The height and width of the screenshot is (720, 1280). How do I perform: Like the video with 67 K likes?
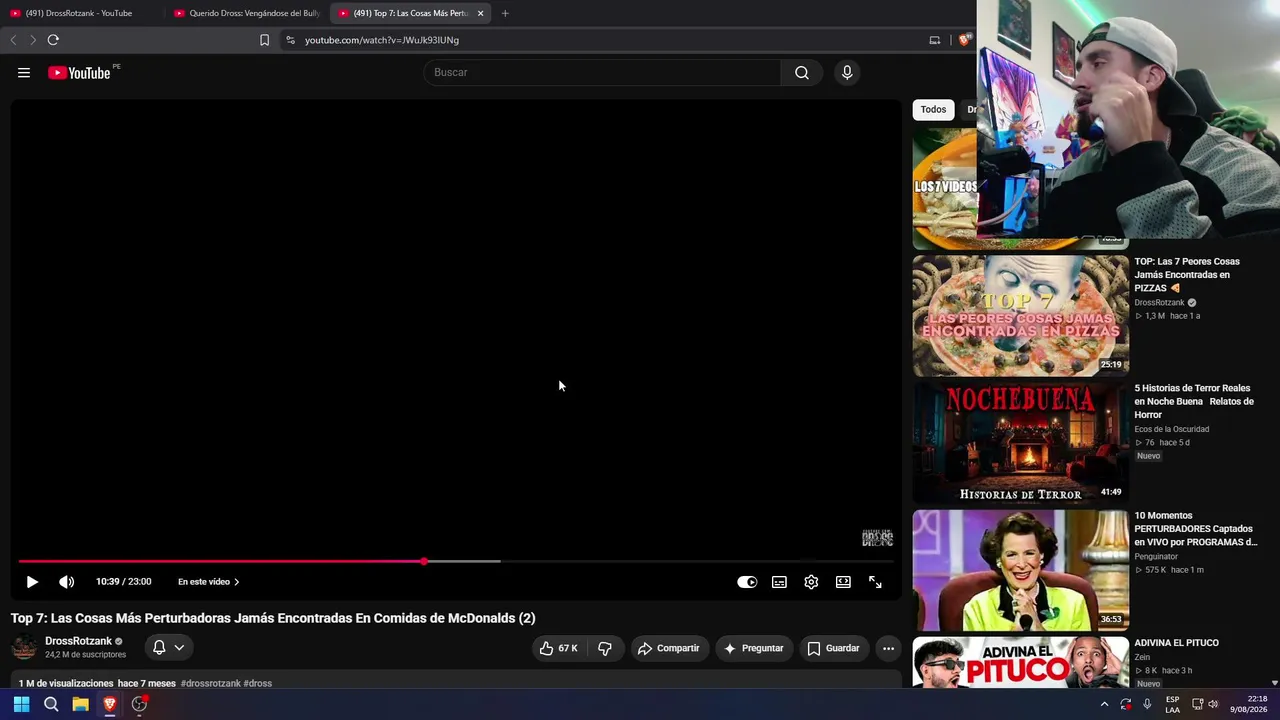(558, 648)
